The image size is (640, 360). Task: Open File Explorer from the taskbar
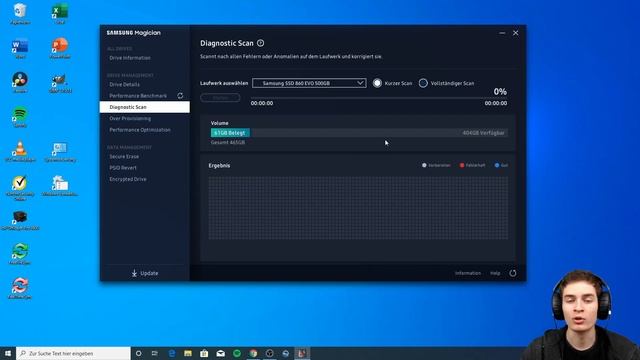pos(188,353)
